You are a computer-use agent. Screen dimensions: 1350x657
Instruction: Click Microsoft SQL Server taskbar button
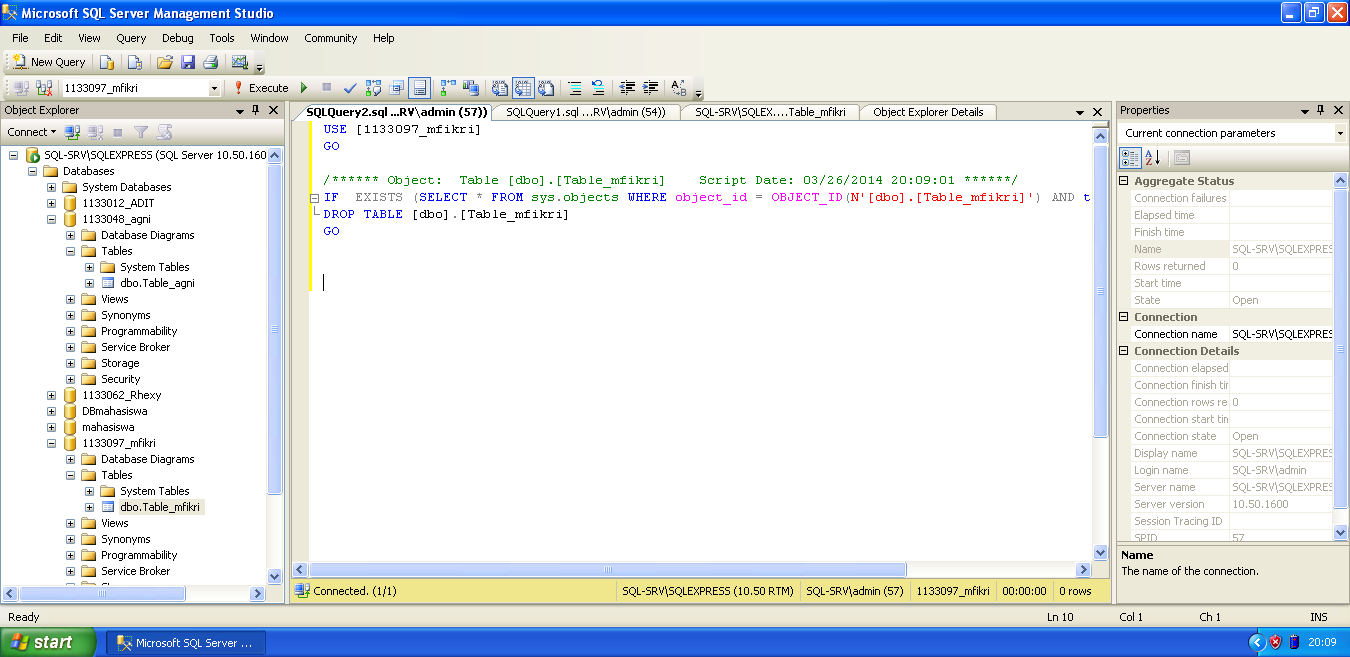pos(187,643)
